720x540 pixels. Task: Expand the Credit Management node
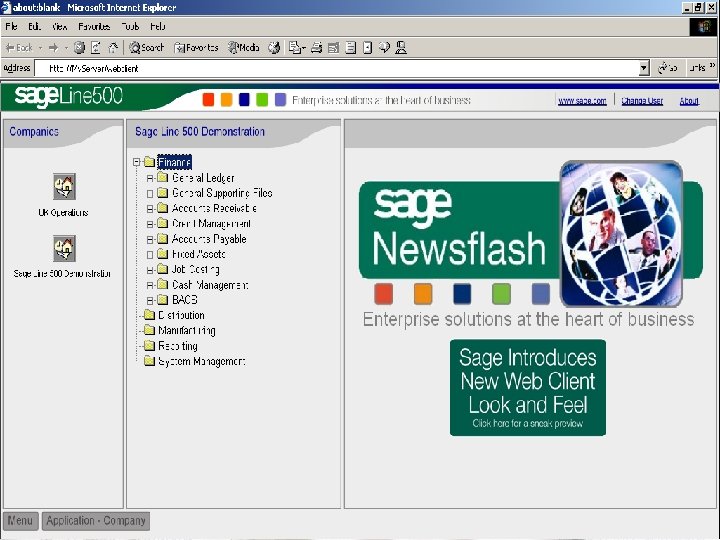click(x=150, y=224)
